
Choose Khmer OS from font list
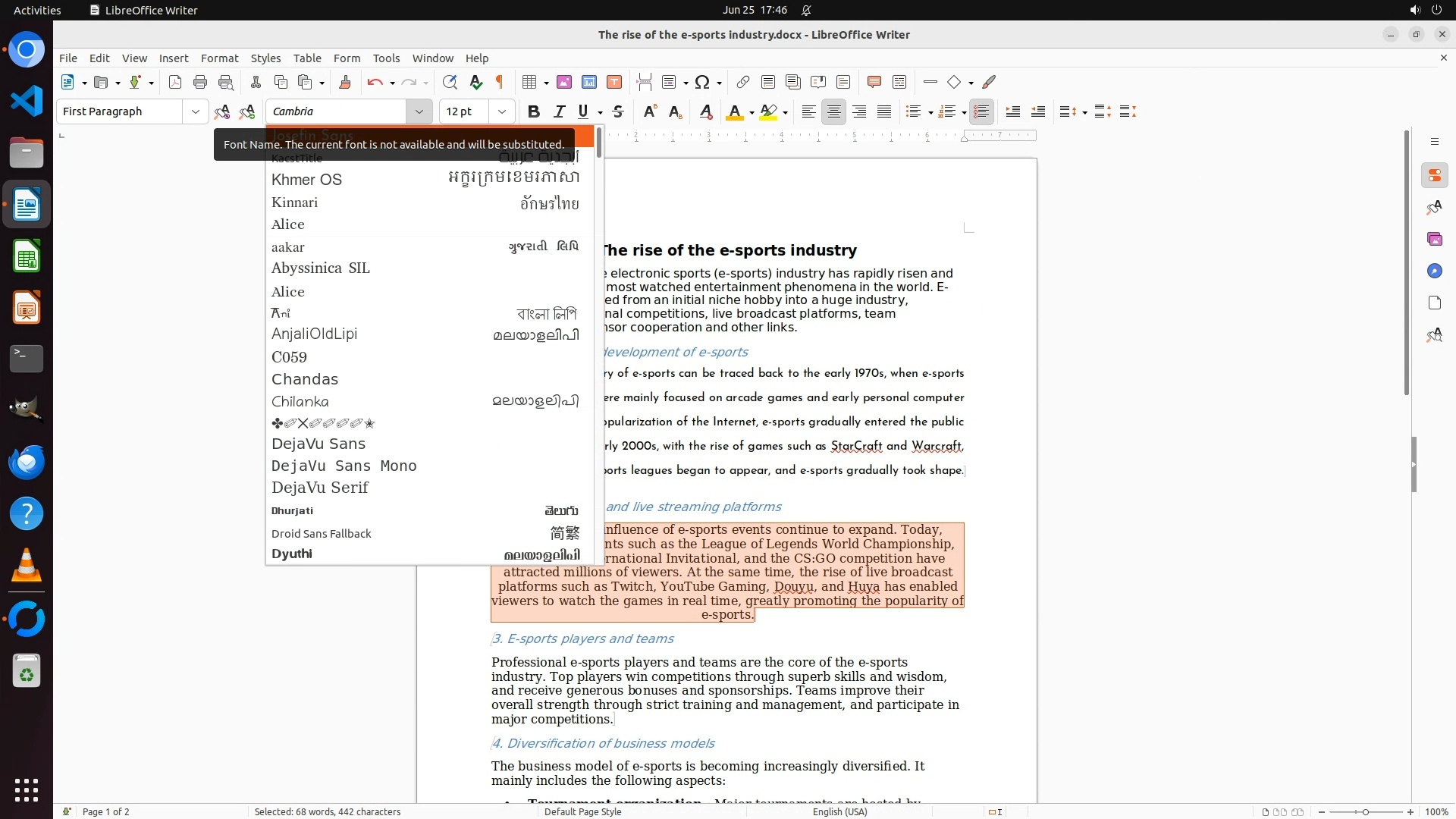coord(307,180)
